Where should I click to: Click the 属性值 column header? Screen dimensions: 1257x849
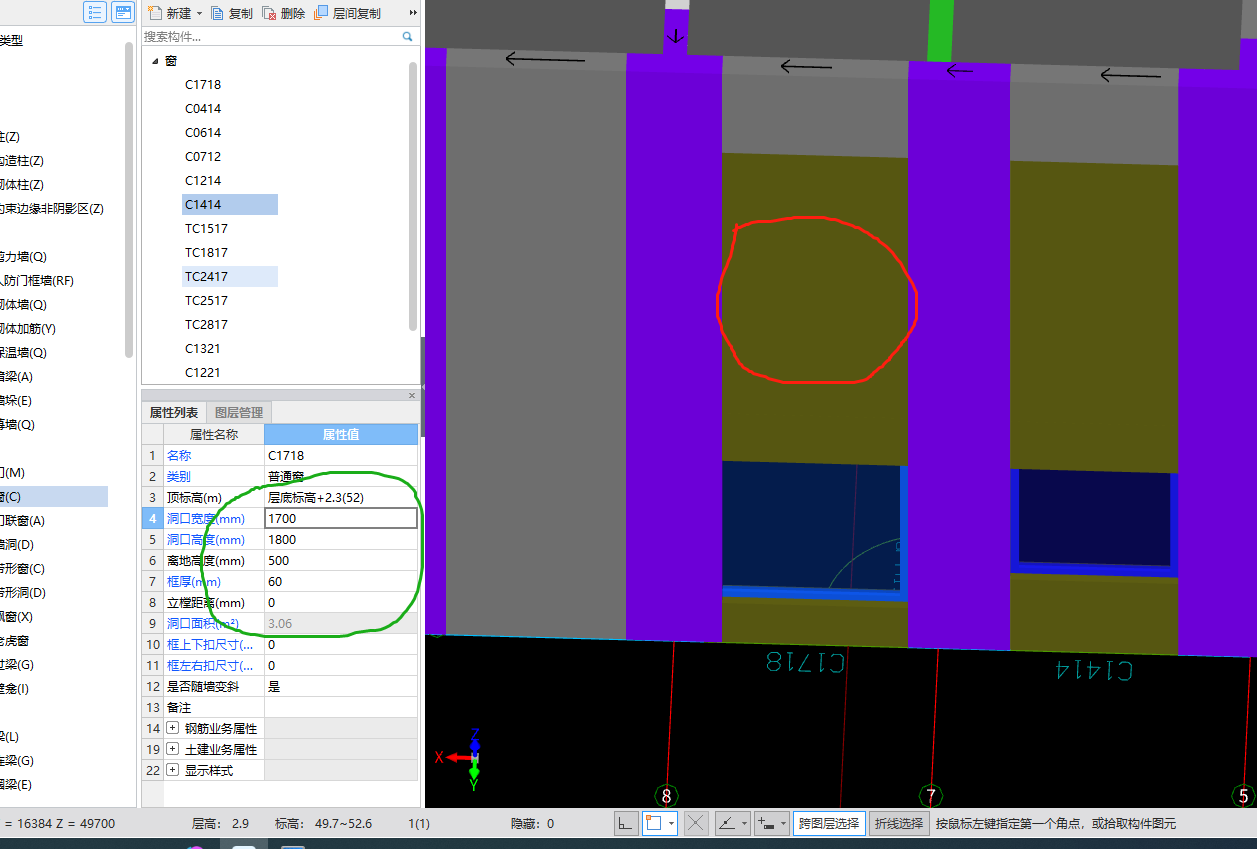point(341,434)
